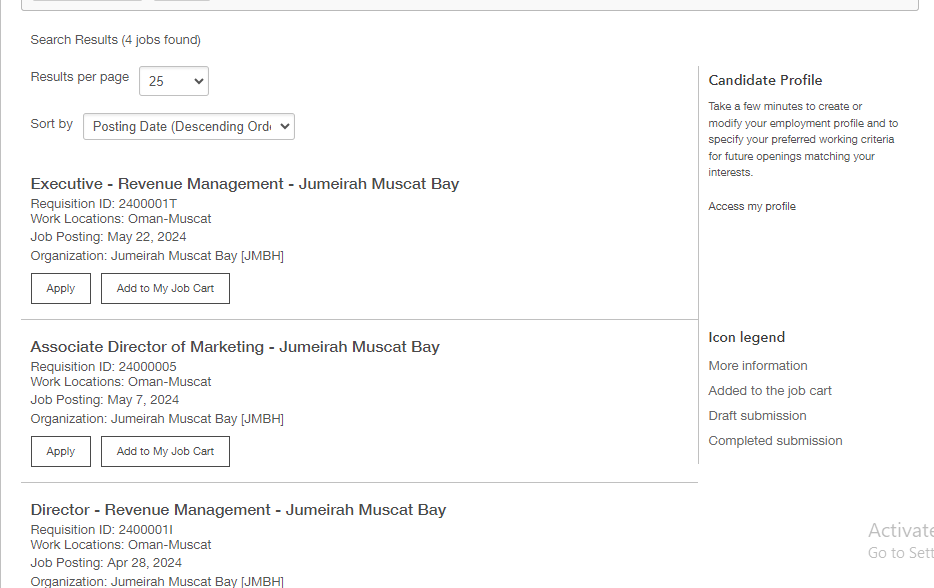934x588 pixels.
Task: Click Job Posting: Apr 28, 2024 text
Action: tap(106, 563)
